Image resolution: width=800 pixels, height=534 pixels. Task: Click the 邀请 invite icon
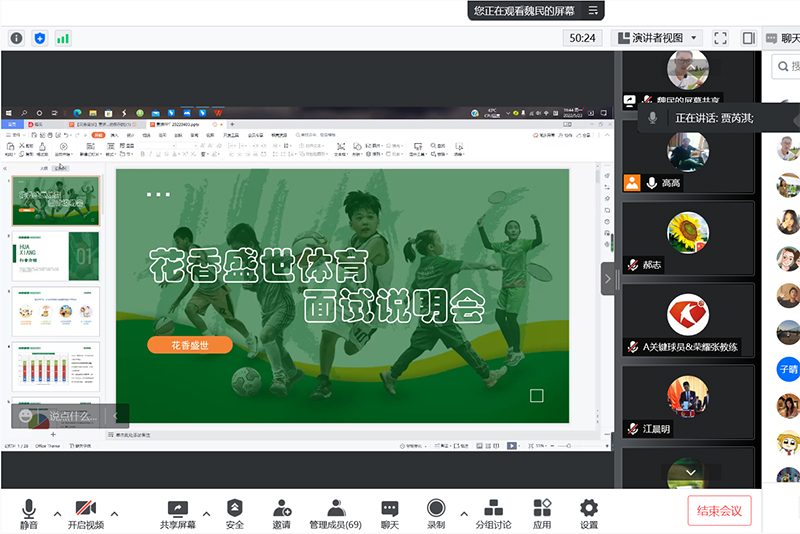[282, 514]
